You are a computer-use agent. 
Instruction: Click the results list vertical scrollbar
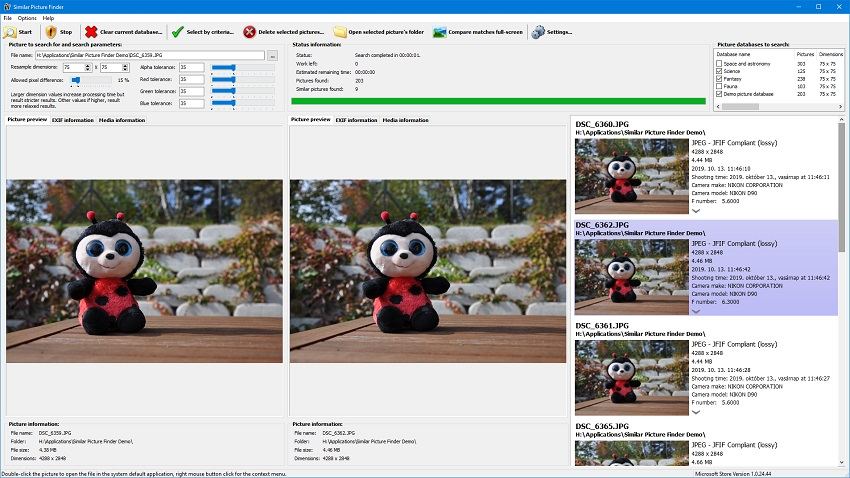[841, 186]
